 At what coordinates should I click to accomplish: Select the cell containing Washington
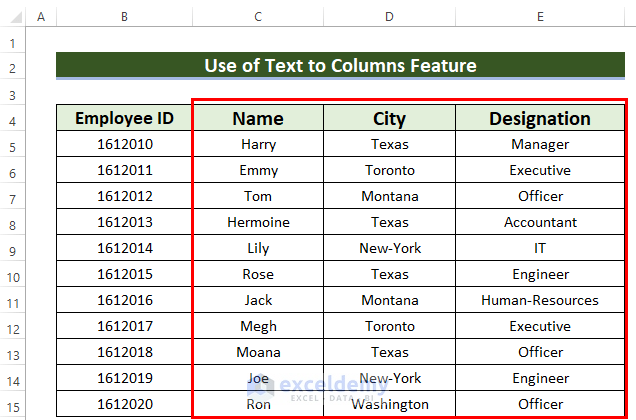pos(389,404)
